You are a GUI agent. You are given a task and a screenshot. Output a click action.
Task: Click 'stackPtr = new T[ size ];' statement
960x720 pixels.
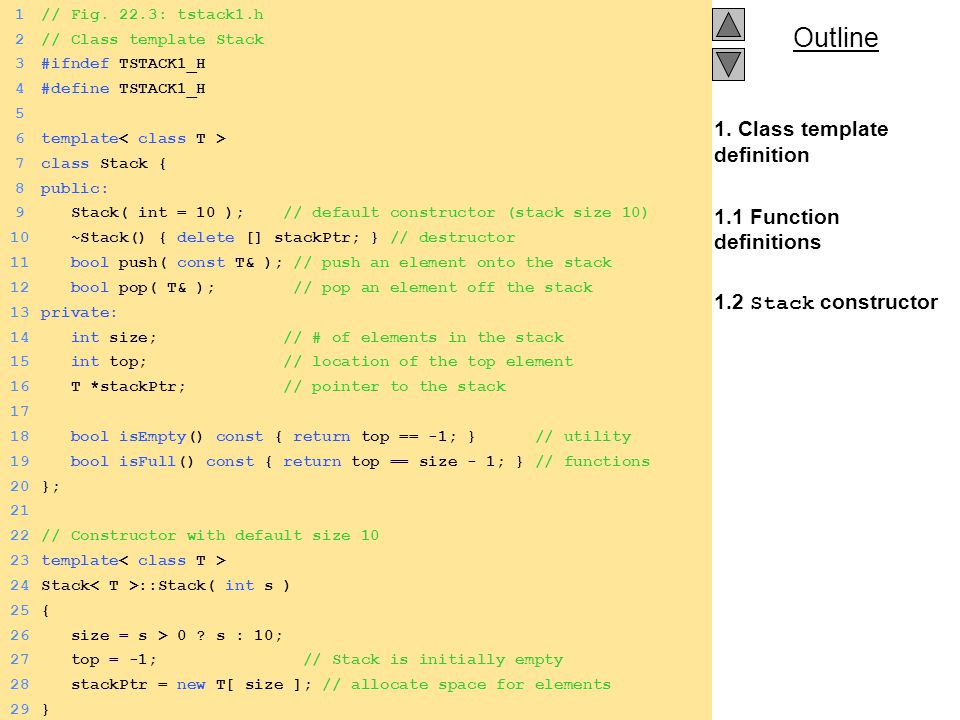(191, 685)
